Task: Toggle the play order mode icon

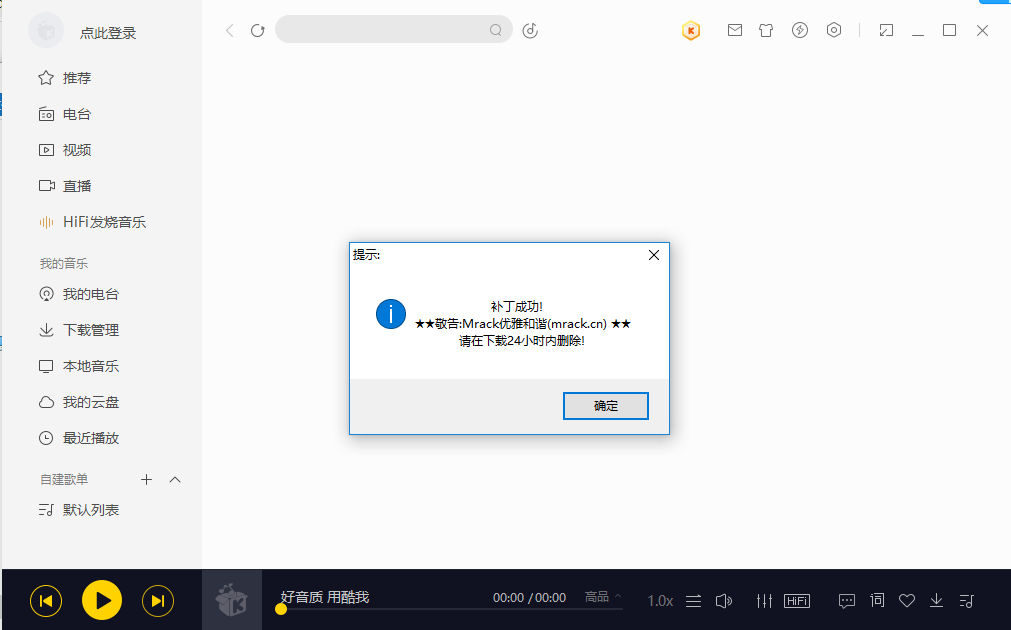Action: (x=693, y=601)
